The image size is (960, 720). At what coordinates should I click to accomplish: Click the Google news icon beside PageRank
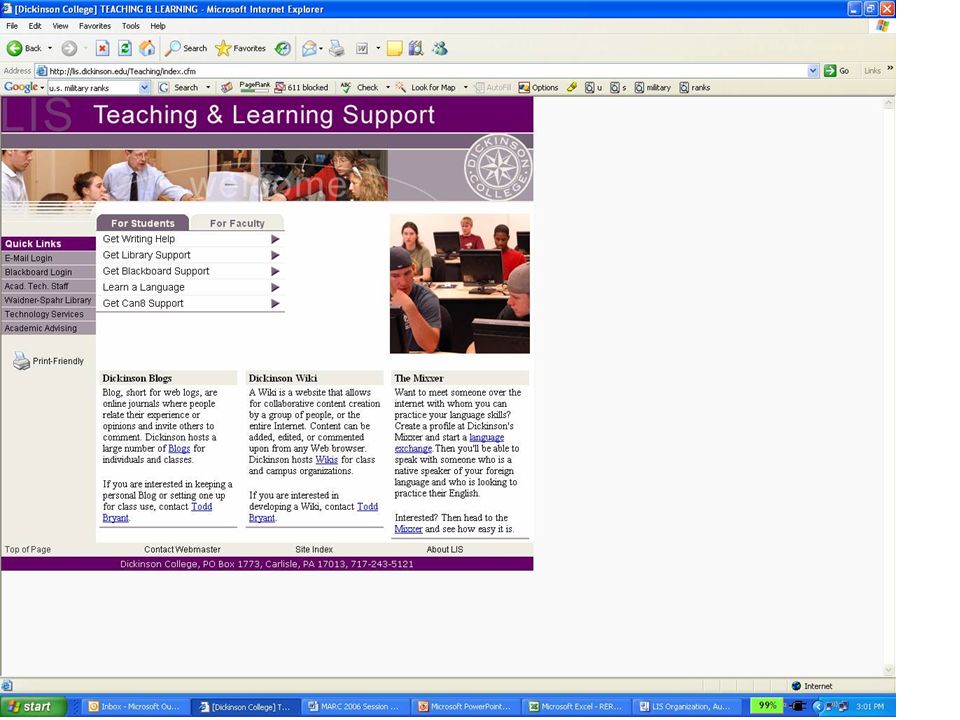click(x=227, y=88)
